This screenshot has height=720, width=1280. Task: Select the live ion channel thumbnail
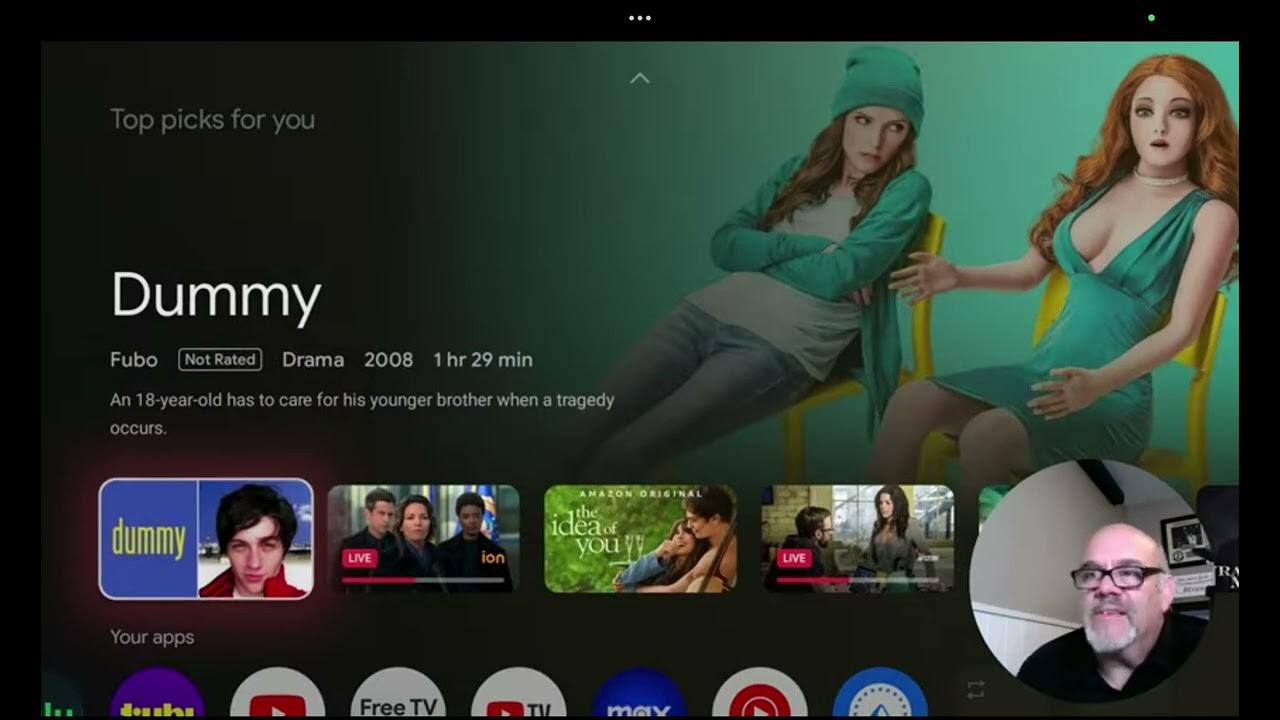point(424,539)
